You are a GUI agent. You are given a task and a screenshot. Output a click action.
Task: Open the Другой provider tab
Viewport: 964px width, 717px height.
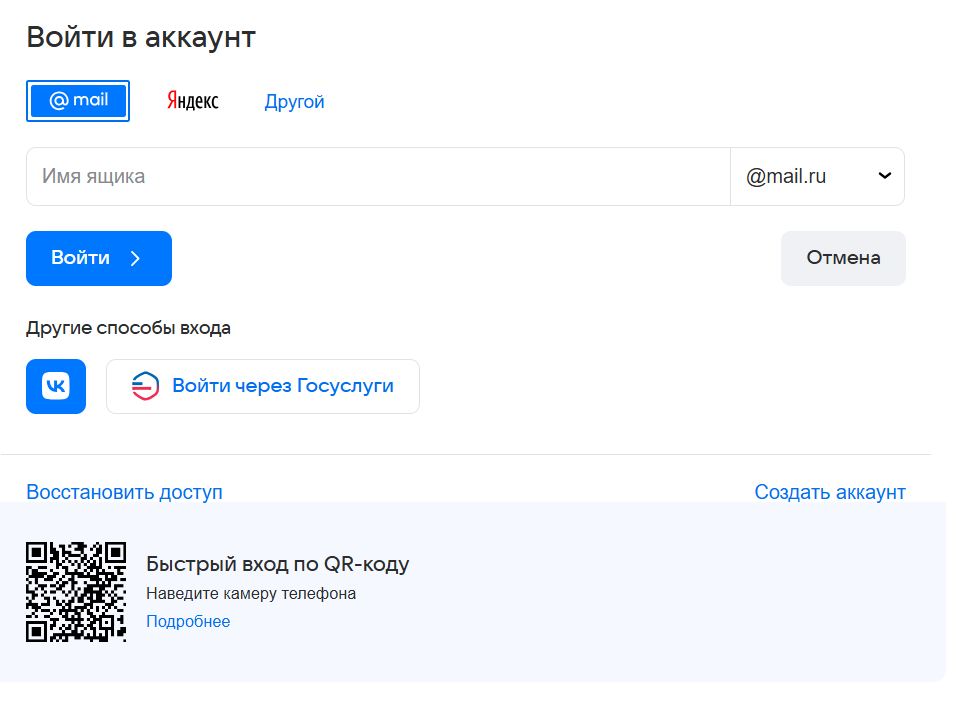294,101
